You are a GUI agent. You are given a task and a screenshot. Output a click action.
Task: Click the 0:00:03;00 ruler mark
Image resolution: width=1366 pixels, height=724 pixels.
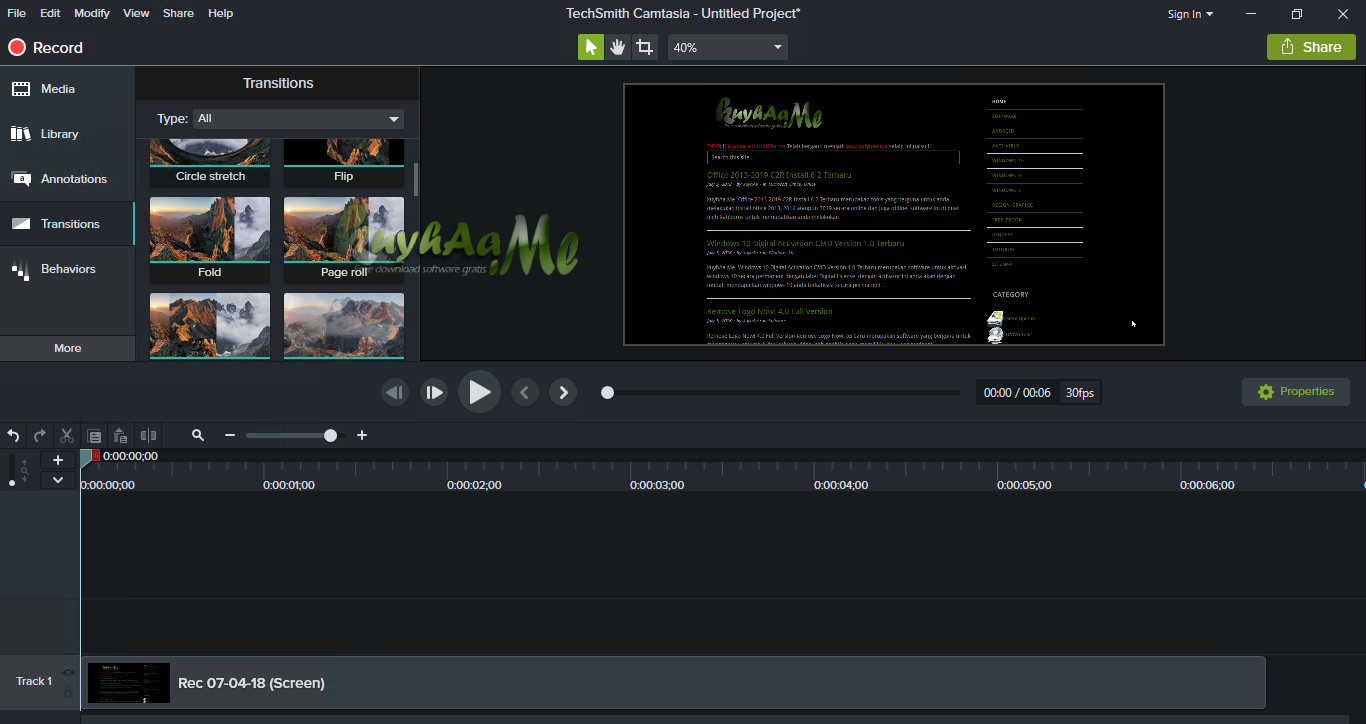point(657,485)
